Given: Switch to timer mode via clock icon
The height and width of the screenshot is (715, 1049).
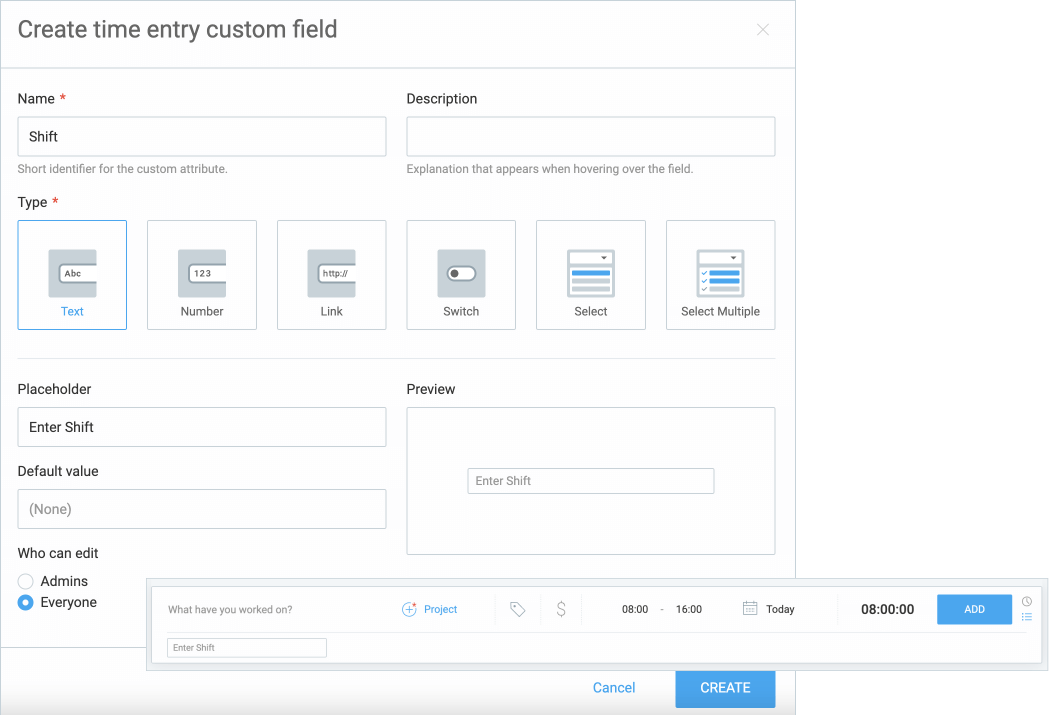Looking at the screenshot, I should pyautogui.click(x=1026, y=600).
